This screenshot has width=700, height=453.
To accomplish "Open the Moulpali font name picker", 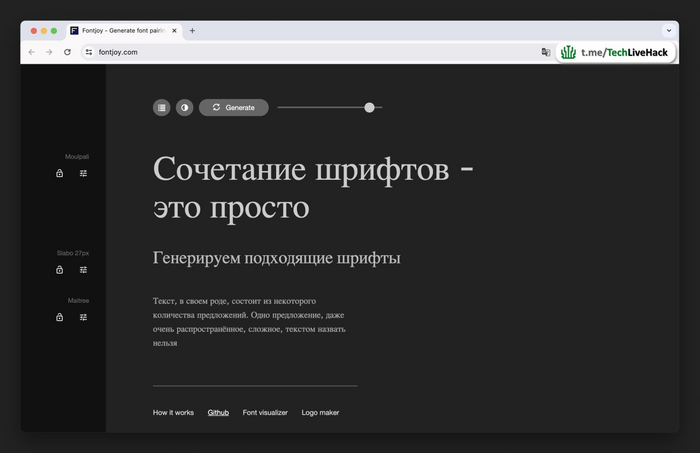I will 77,157.
